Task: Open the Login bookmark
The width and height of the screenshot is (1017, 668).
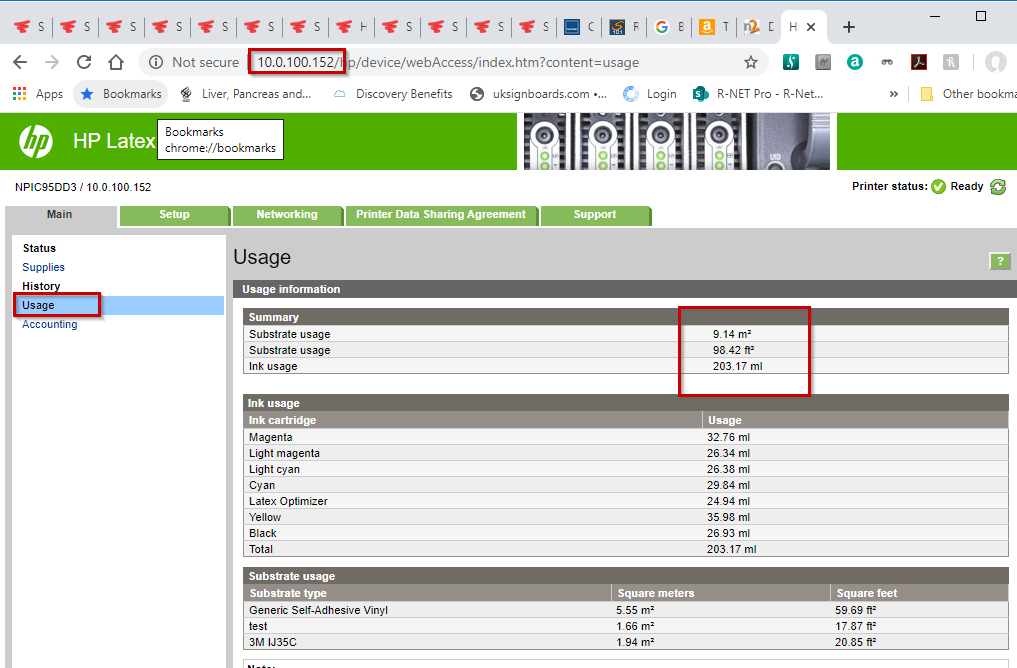Action: 650,94
